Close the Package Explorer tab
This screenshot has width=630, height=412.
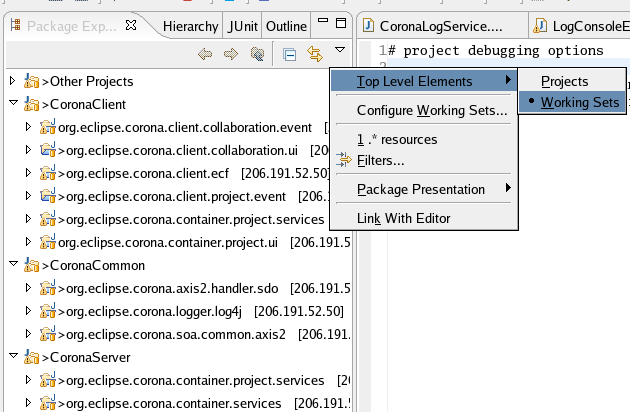coord(131,25)
